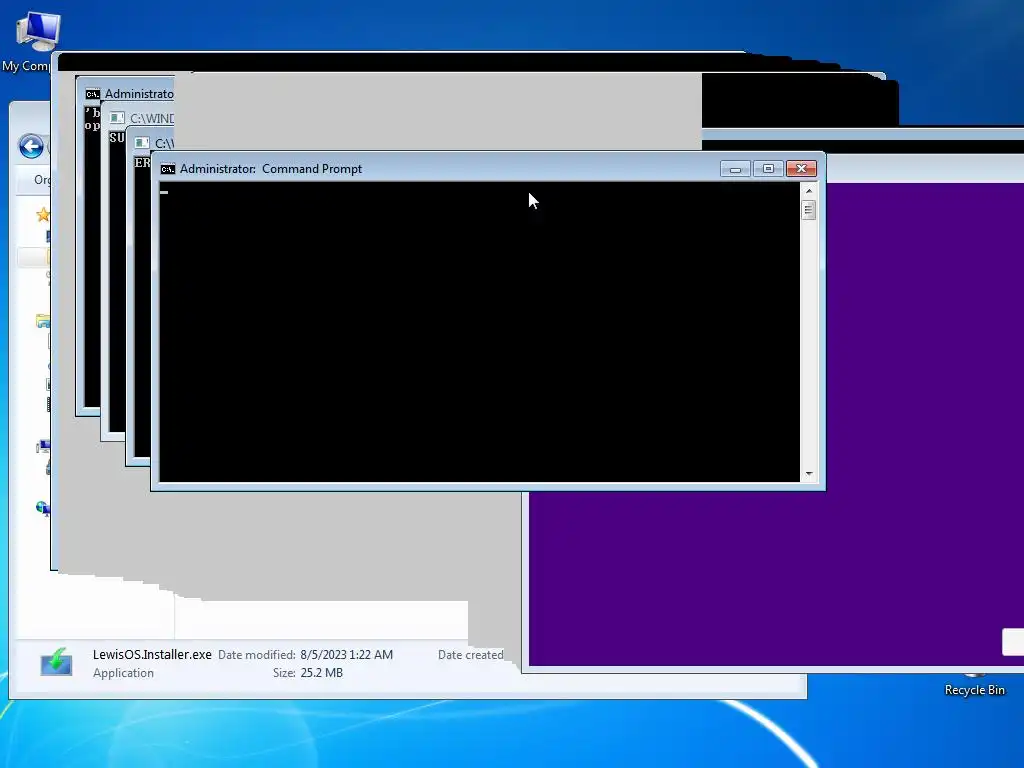Click the date value 8/5/2023 1:22 AM
Screen dimensions: 1024x768
pyautogui.click(x=347, y=654)
